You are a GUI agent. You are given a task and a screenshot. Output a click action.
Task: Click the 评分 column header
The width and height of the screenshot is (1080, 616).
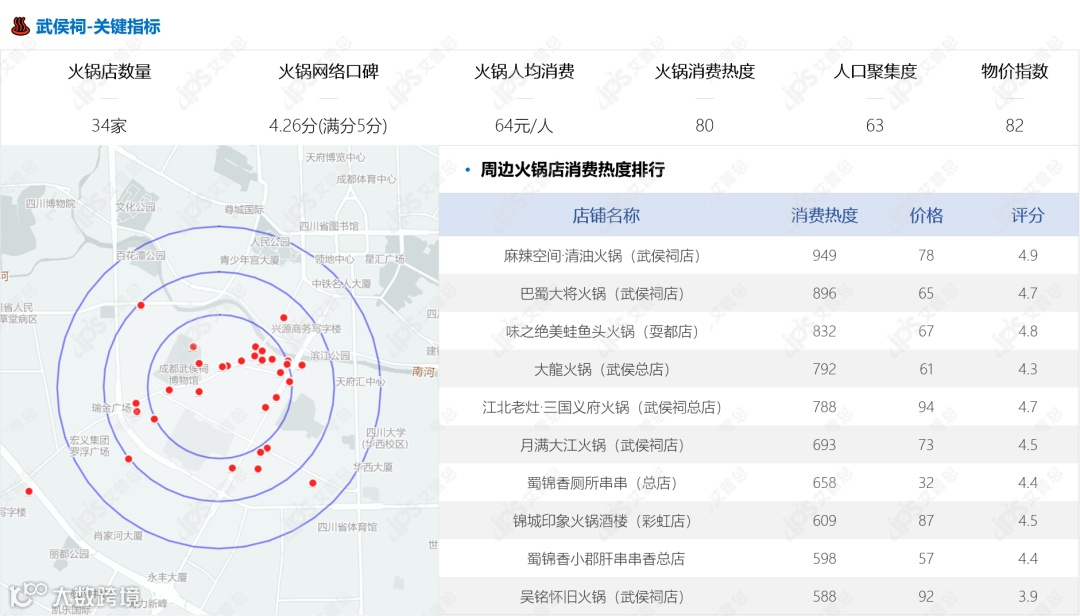[x=1028, y=216]
